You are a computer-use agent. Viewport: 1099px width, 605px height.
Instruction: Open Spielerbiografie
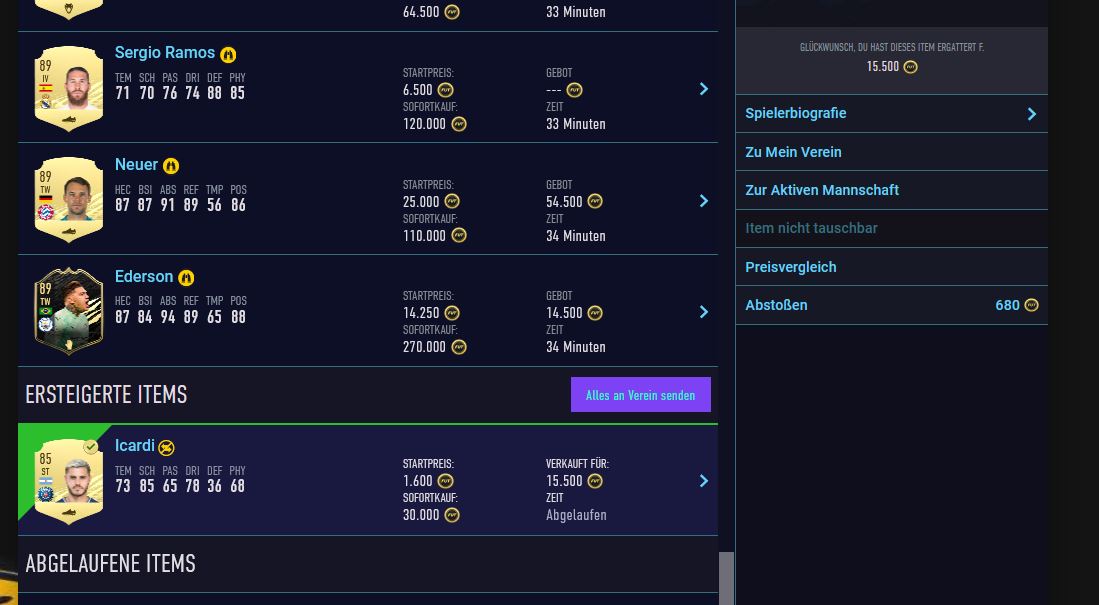(x=892, y=114)
